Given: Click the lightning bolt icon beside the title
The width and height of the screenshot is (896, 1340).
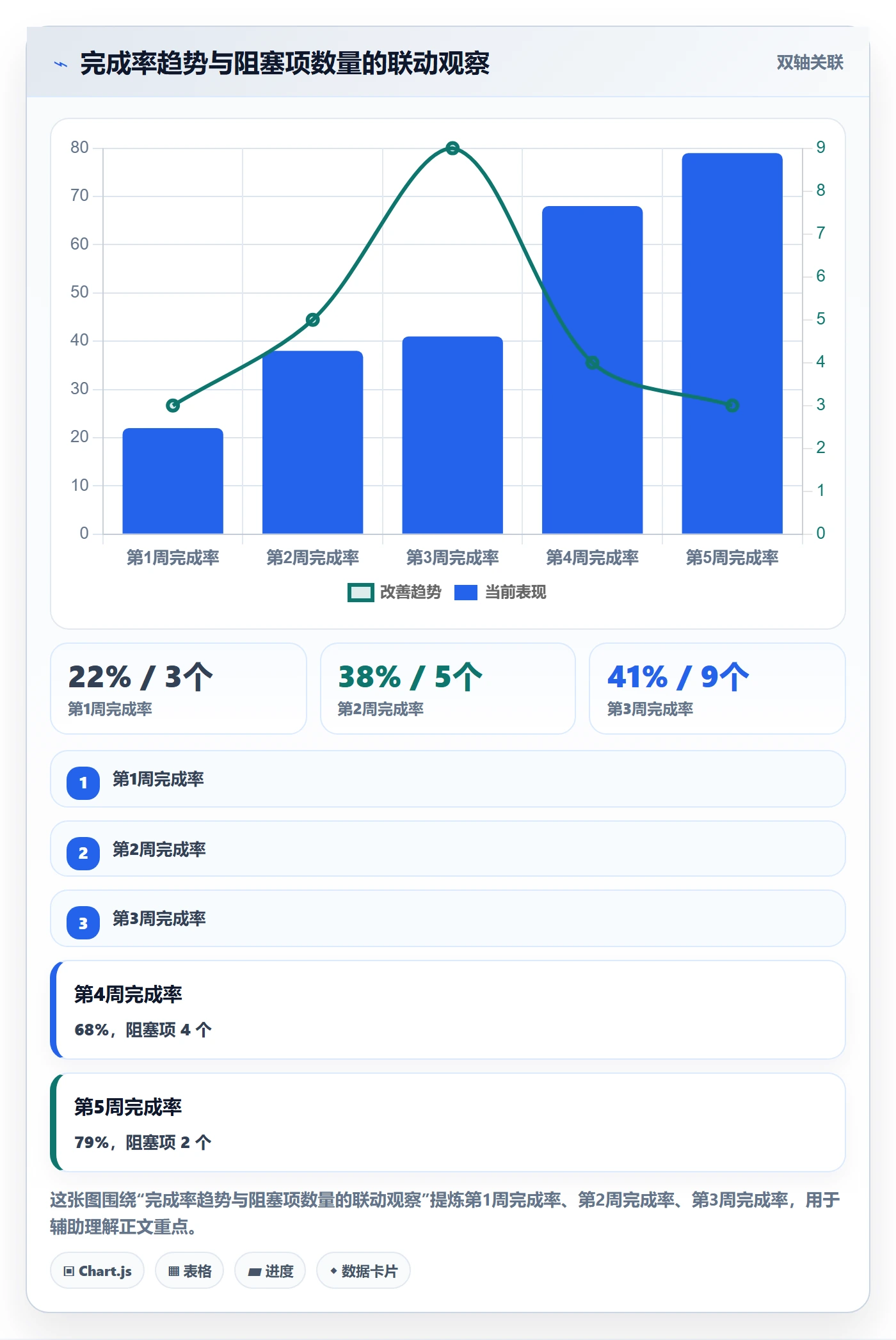Looking at the screenshot, I should [x=61, y=64].
